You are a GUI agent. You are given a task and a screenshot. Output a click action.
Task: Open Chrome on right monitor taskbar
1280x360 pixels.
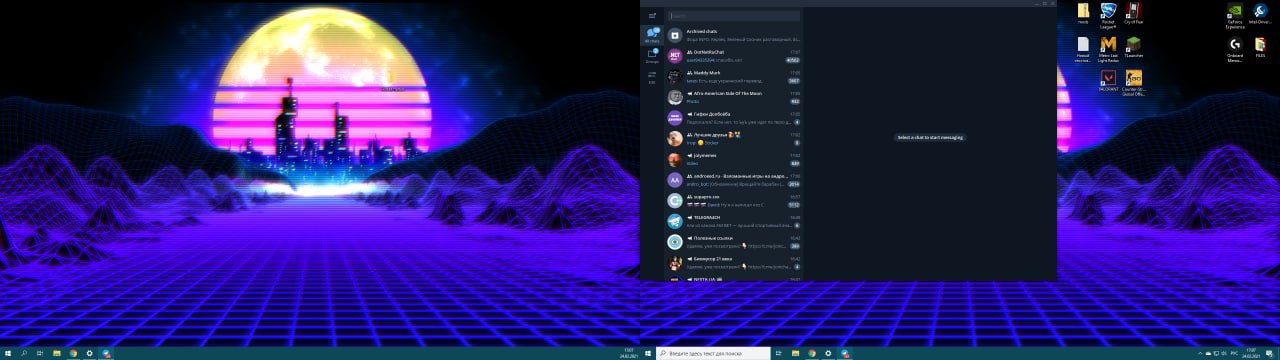point(812,353)
